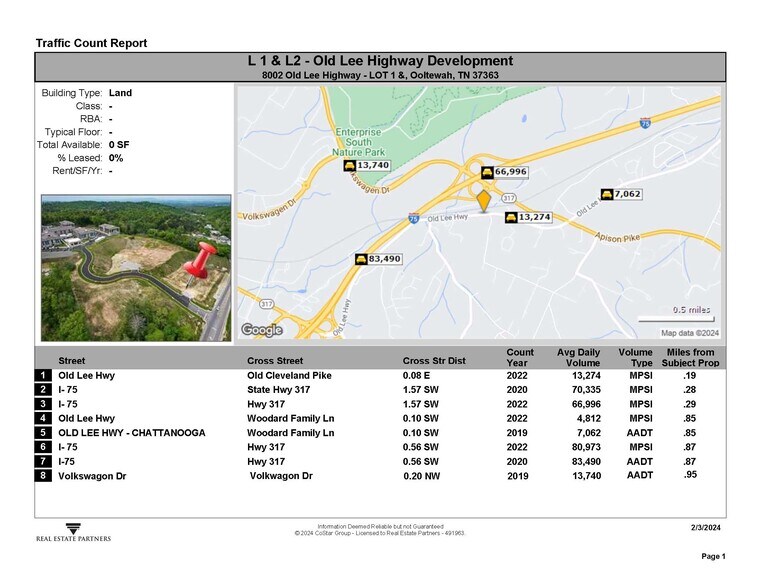Image resolution: width=761 pixels, height=588 pixels.
Task: Click the Avg Daily Volume column header
Action: pyautogui.click(x=579, y=358)
